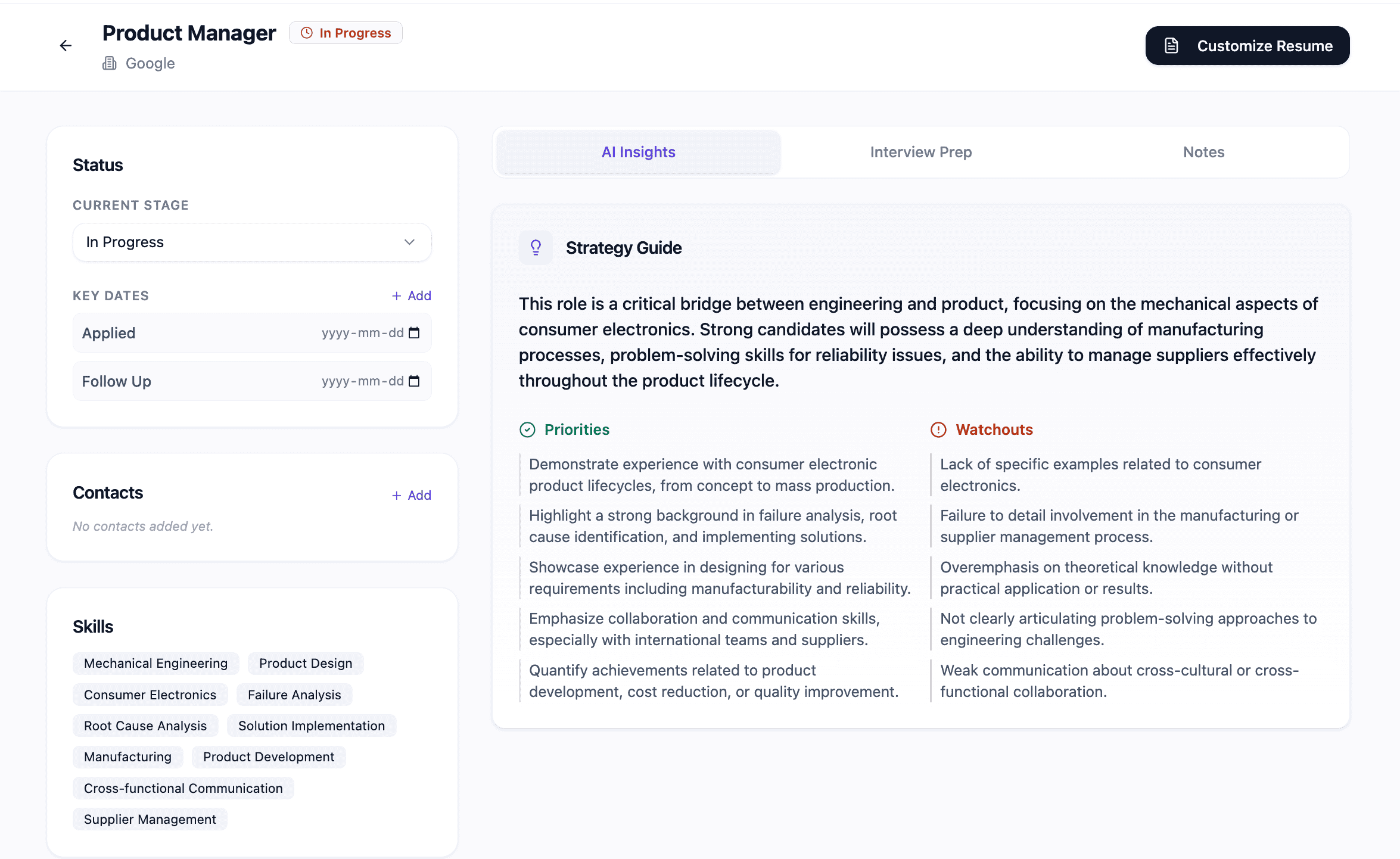Add a new key date
This screenshot has height=859, width=1400.
click(x=411, y=296)
